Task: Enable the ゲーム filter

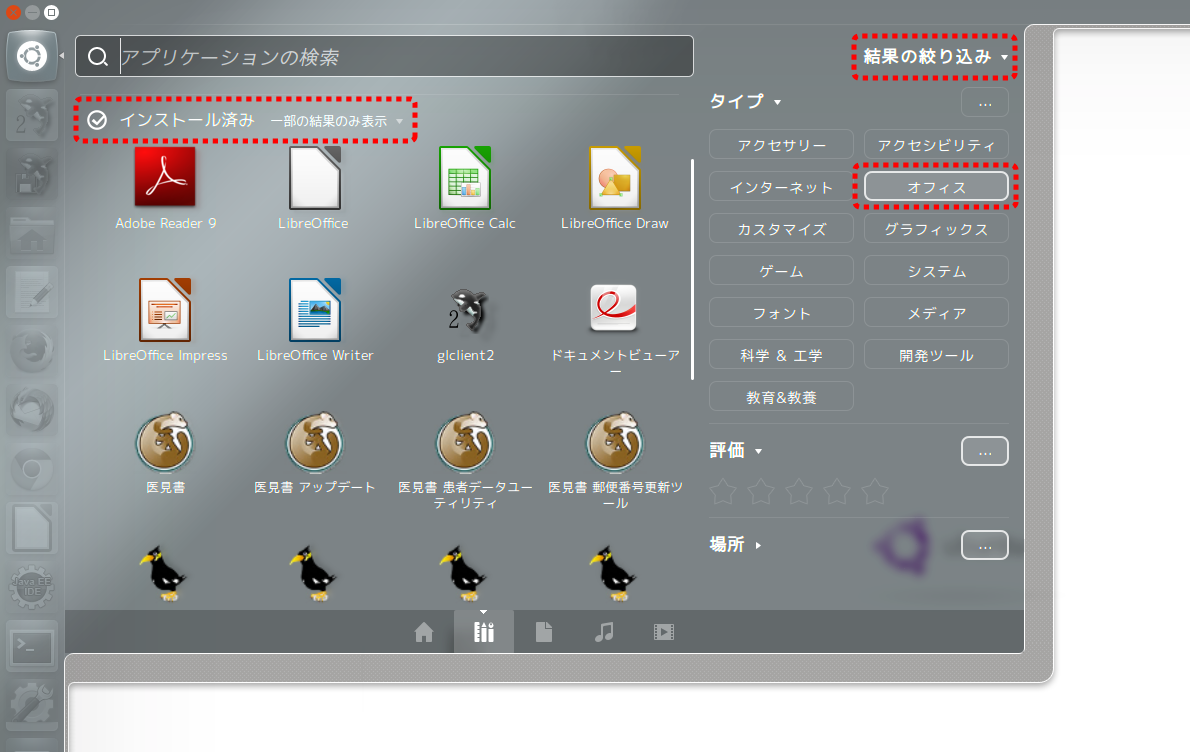Action: 781,271
